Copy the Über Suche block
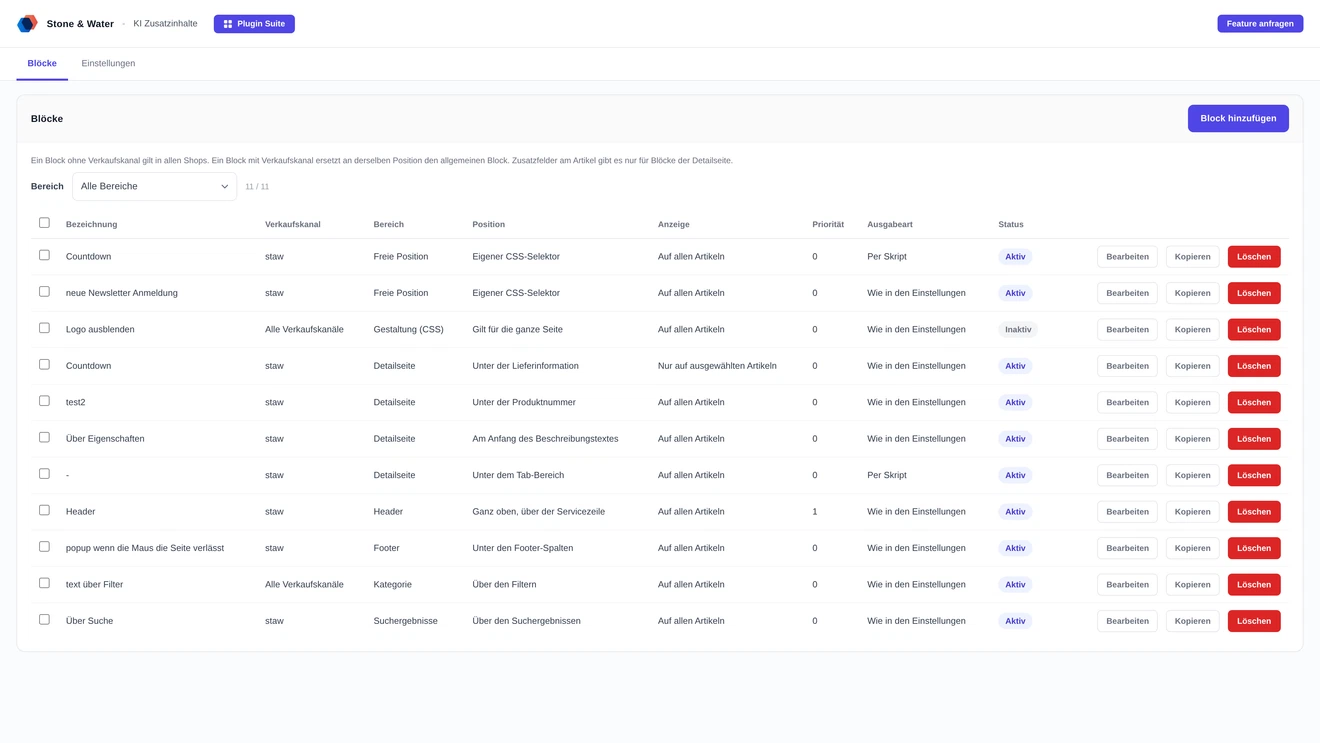The image size is (1320, 743). (x=1192, y=621)
